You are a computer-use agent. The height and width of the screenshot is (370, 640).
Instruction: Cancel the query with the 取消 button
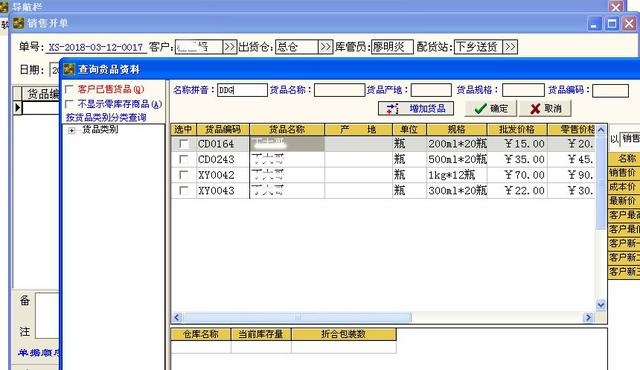click(x=545, y=109)
